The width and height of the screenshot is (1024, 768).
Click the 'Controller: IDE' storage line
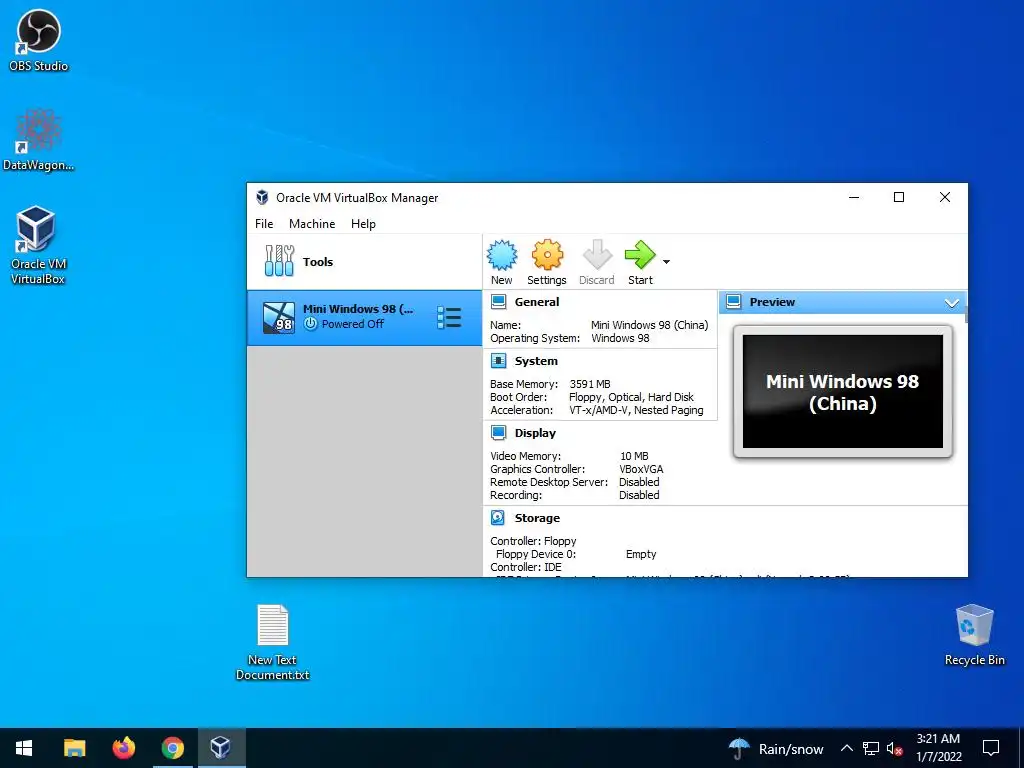526,567
